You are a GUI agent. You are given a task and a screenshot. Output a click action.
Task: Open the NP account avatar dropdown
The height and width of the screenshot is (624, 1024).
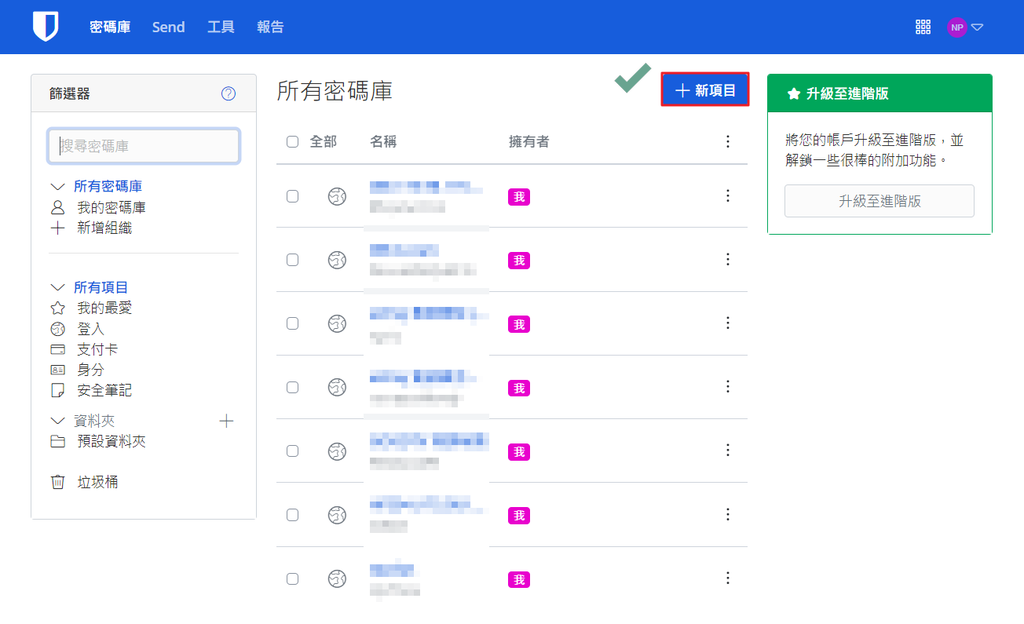pyautogui.click(x=966, y=27)
